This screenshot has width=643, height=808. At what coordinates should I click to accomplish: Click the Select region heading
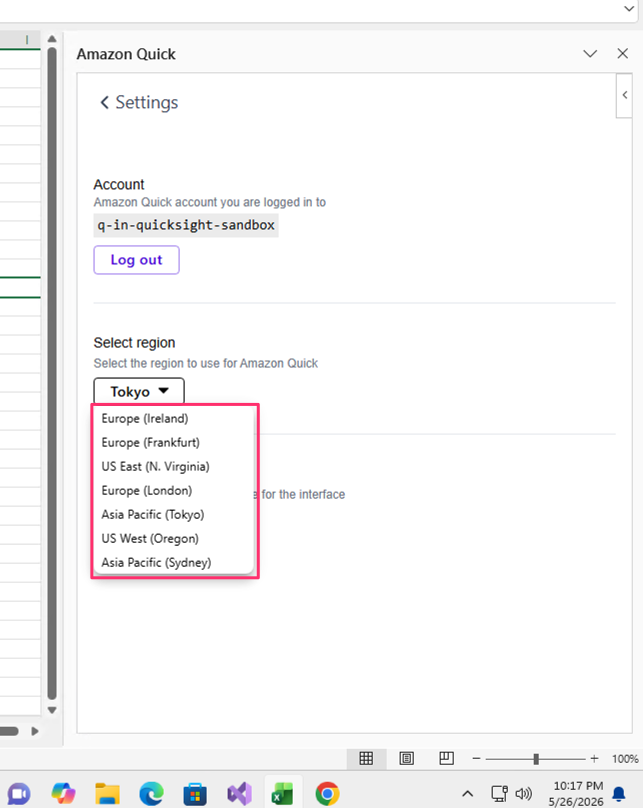tap(134, 343)
